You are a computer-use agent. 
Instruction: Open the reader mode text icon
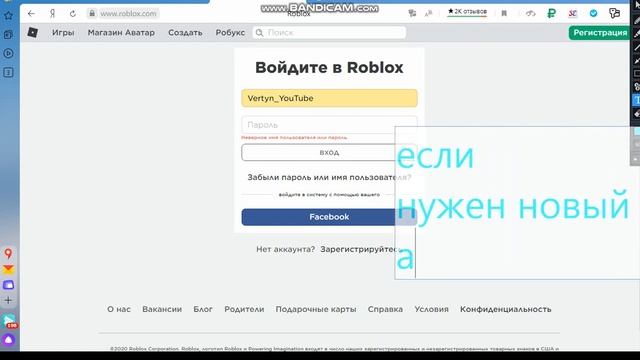click(x=428, y=13)
